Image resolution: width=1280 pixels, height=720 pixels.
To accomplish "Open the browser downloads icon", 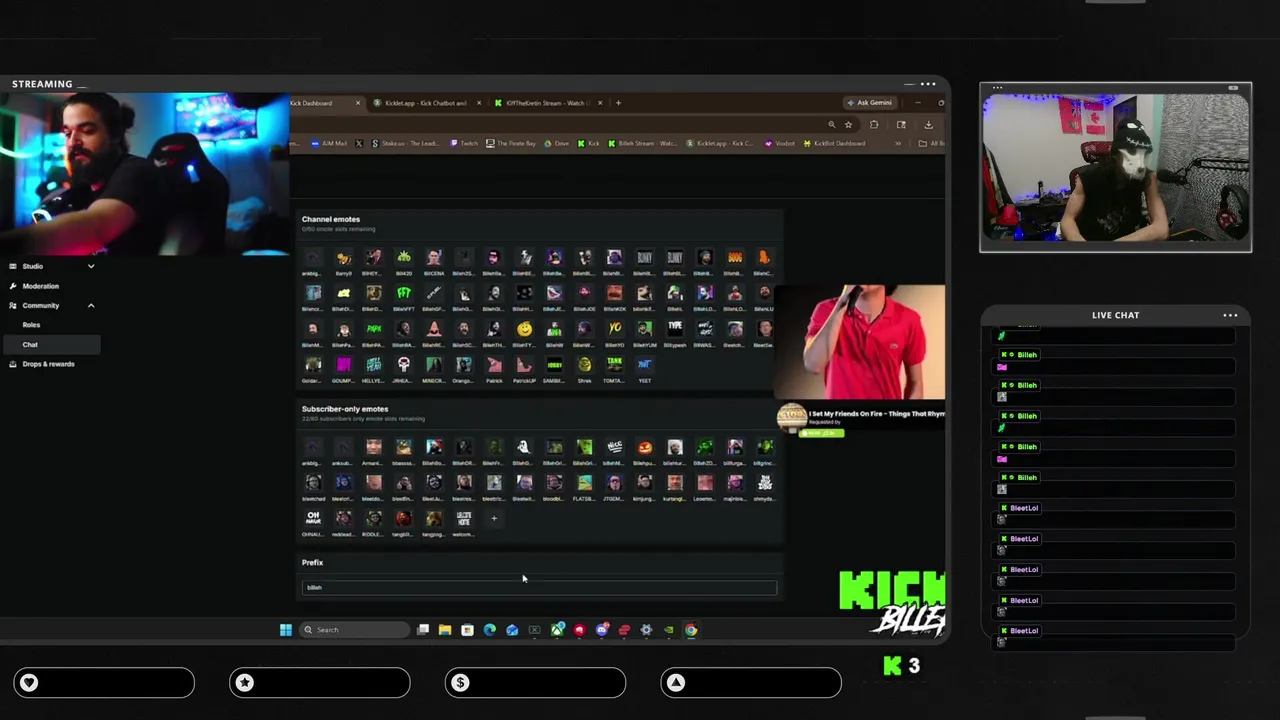I will (928, 125).
